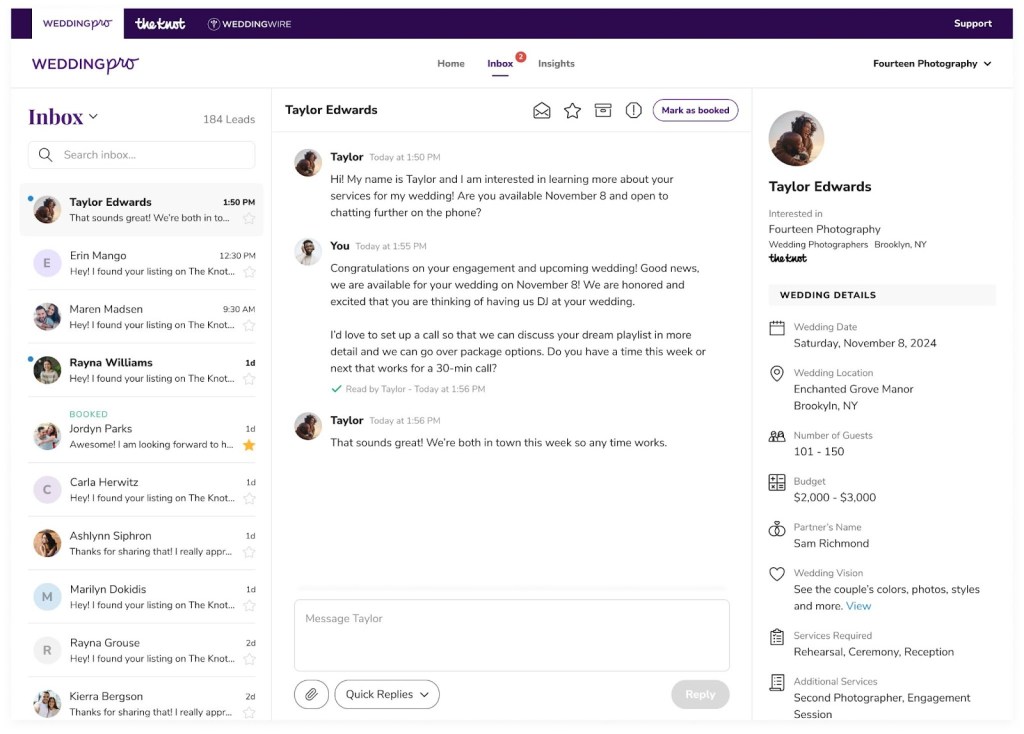
Task: Open the Fourteen Photography account dropdown
Action: pos(932,63)
